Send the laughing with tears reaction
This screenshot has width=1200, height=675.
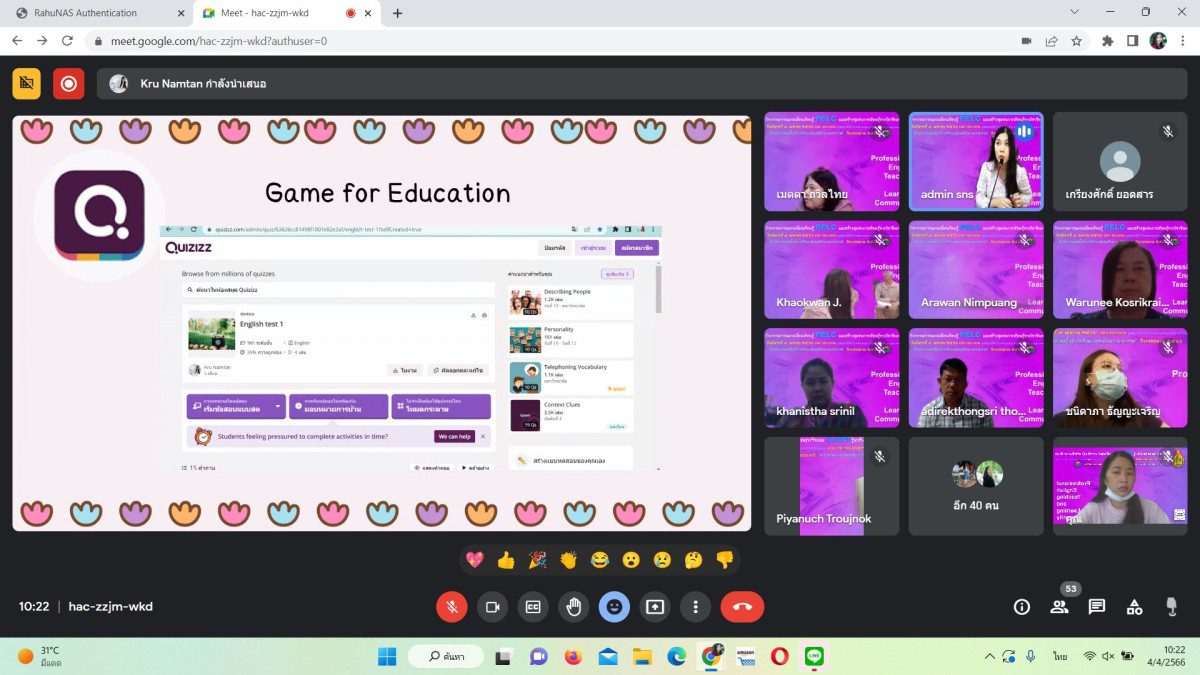[599, 560]
